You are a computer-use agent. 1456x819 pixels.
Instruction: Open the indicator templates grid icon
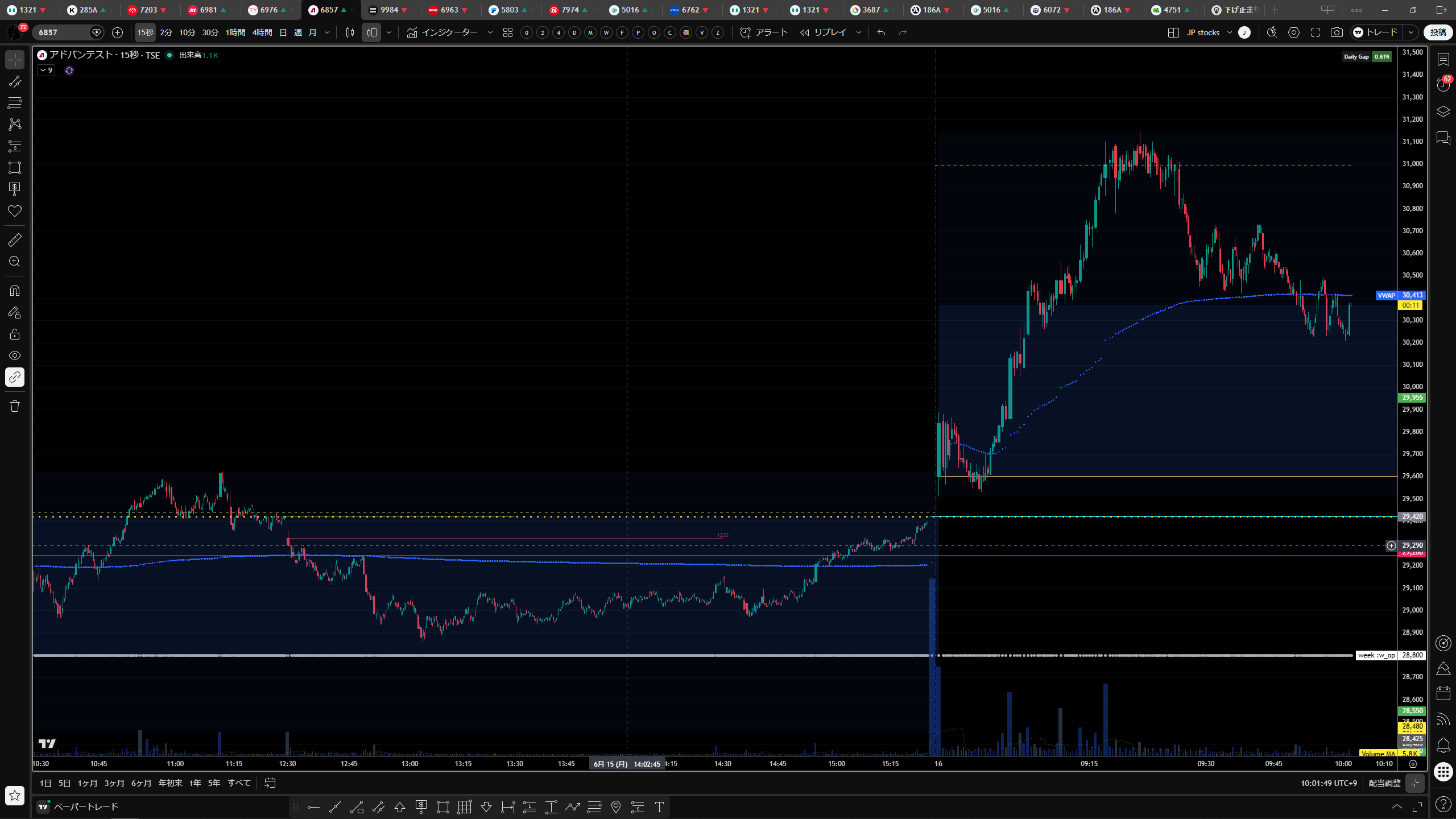click(508, 32)
